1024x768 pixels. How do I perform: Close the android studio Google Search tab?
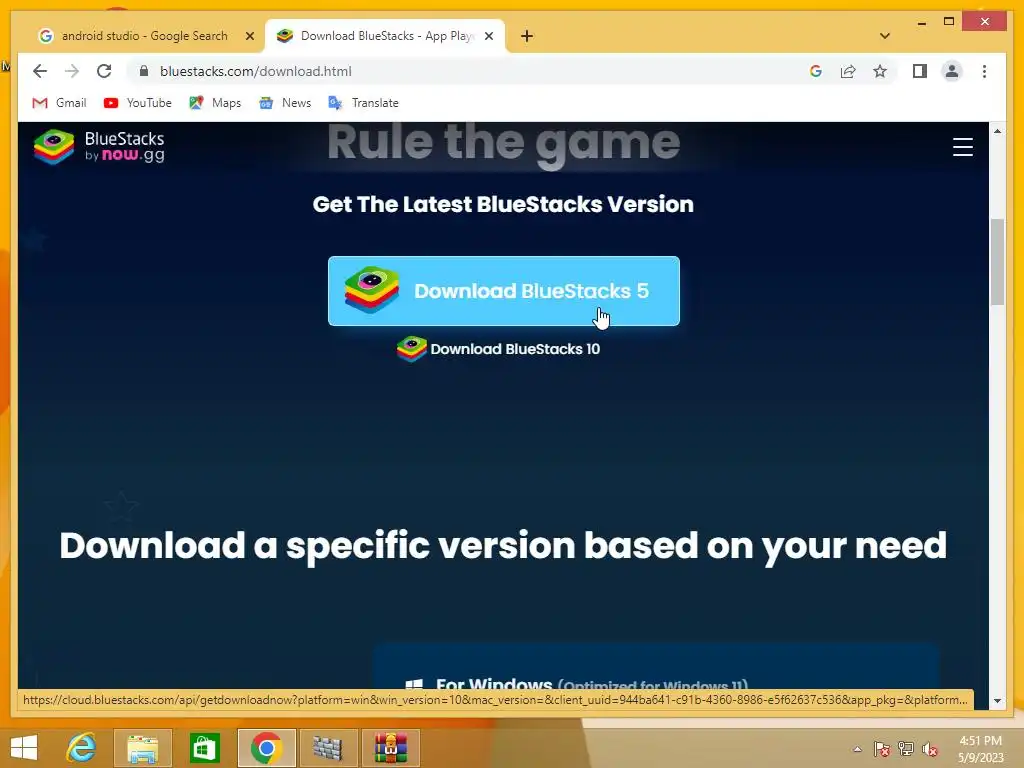249,36
